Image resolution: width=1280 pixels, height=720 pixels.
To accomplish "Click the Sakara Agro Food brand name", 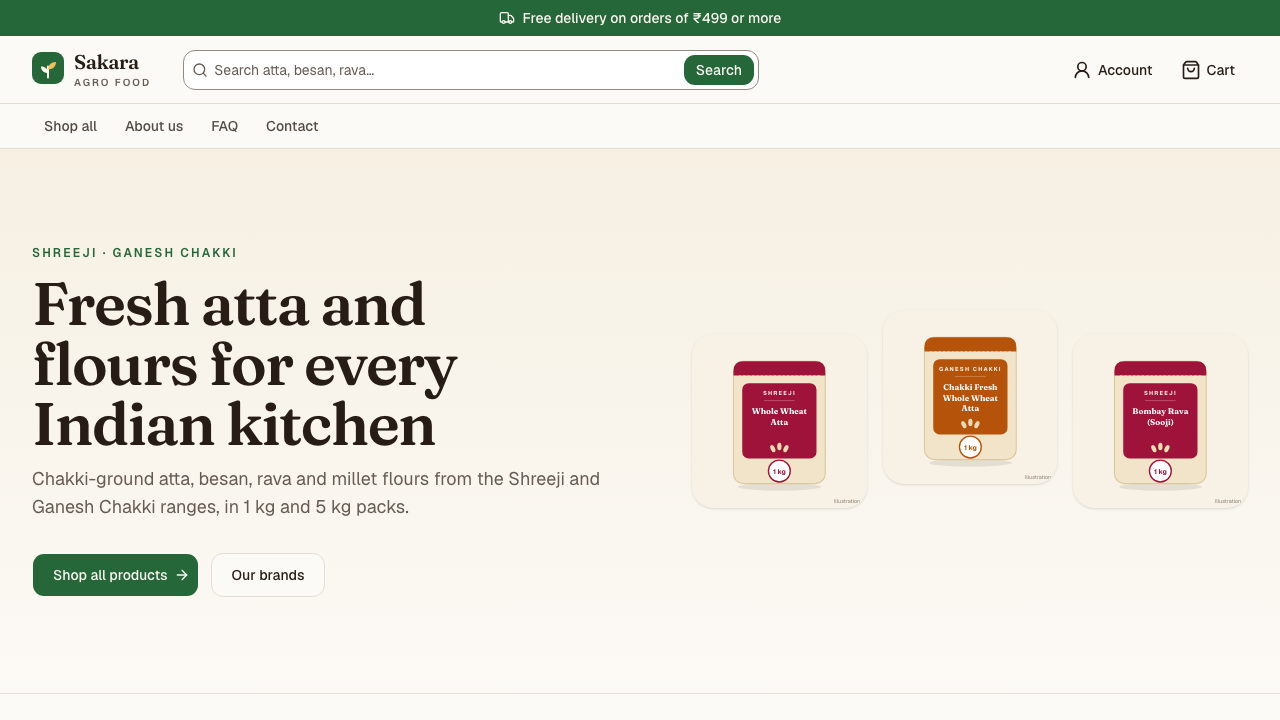I will coord(112,69).
